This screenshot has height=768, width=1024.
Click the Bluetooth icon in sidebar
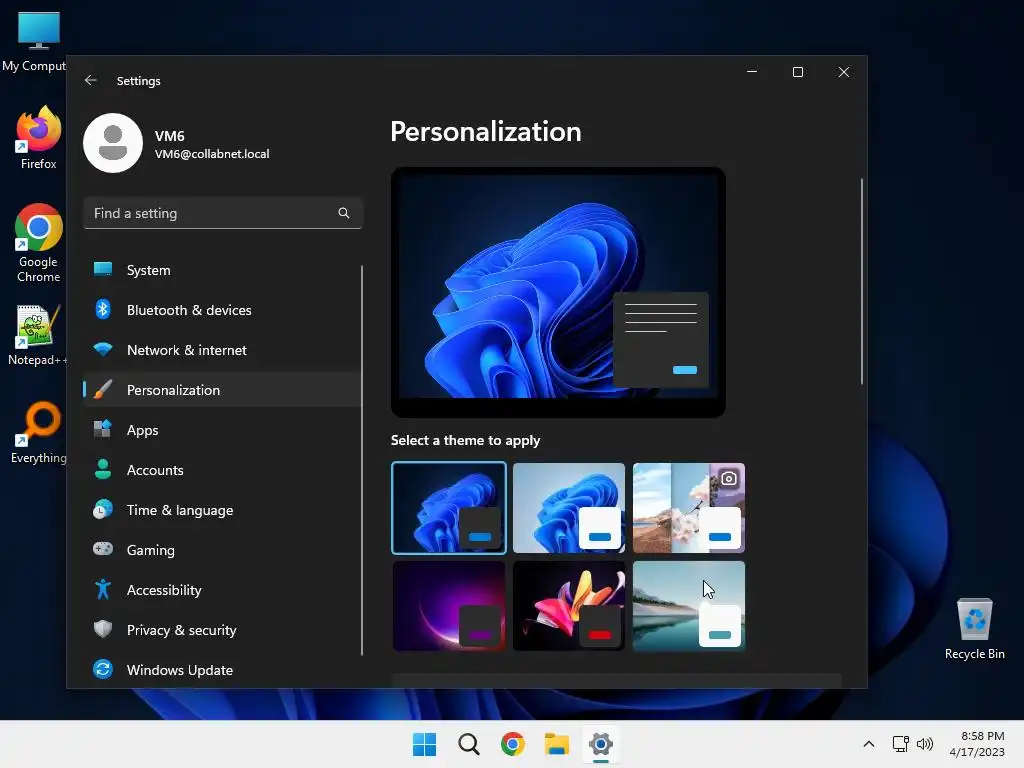103,309
